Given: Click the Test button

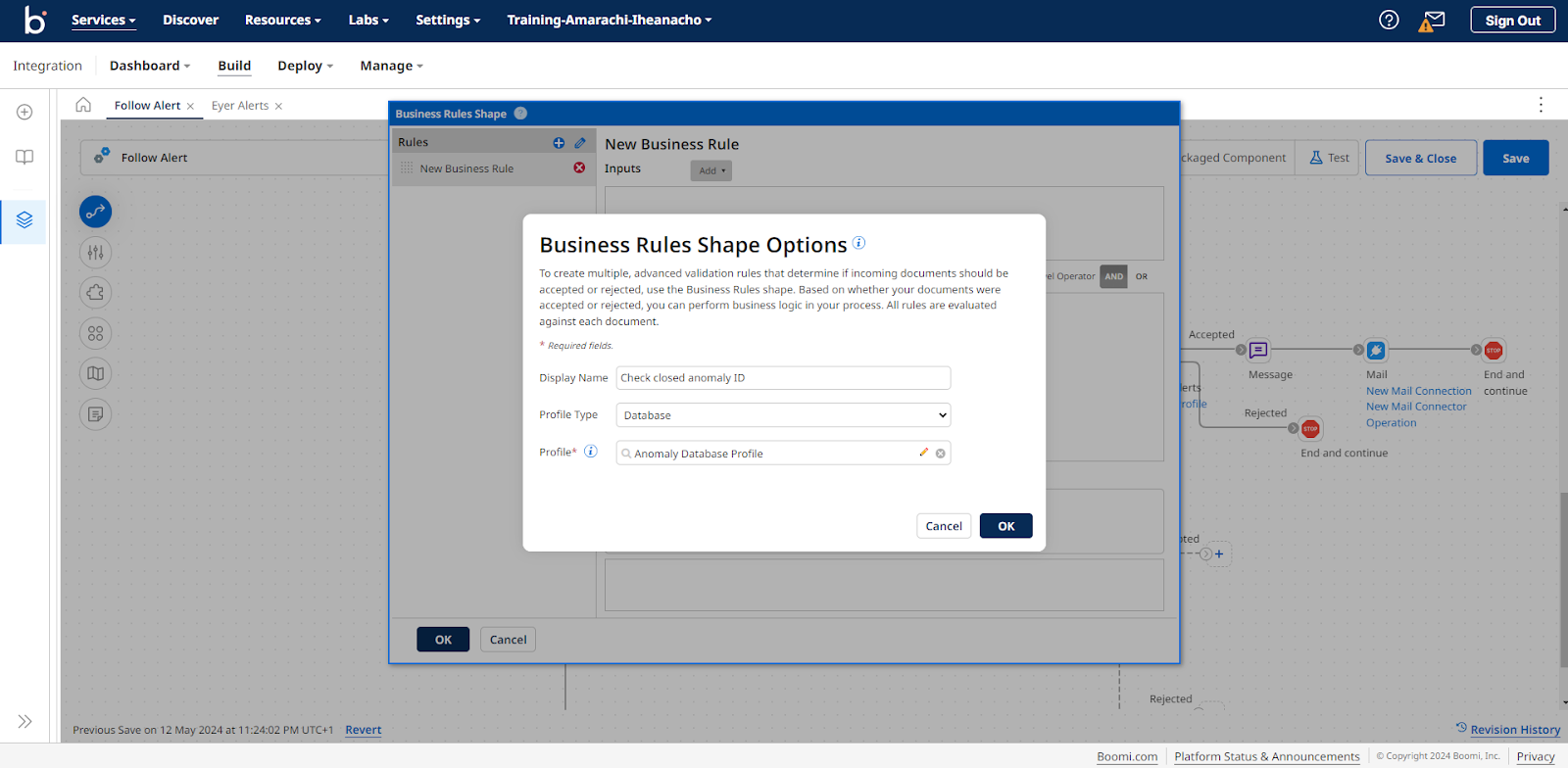Looking at the screenshot, I should click(1329, 158).
